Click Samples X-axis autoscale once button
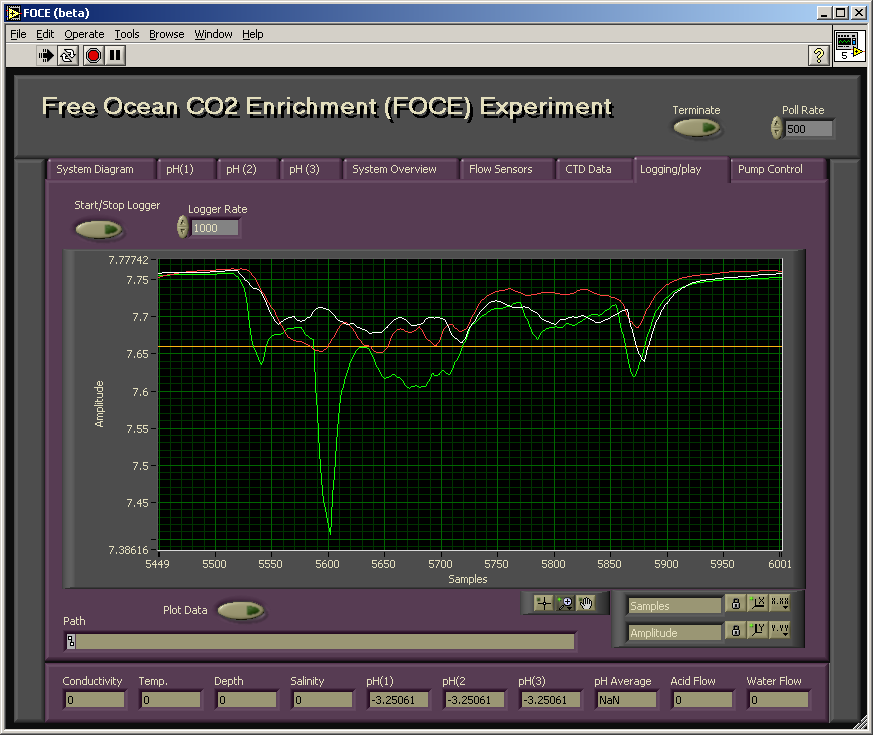 pyautogui.click(x=757, y=603)
